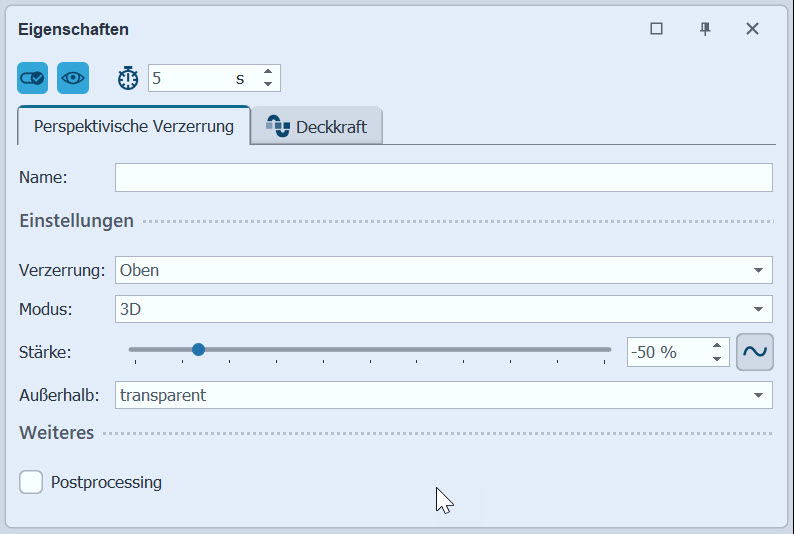Click the Stärke percentage value field
The height and width of the screenshot is (534, 794).
666,351
